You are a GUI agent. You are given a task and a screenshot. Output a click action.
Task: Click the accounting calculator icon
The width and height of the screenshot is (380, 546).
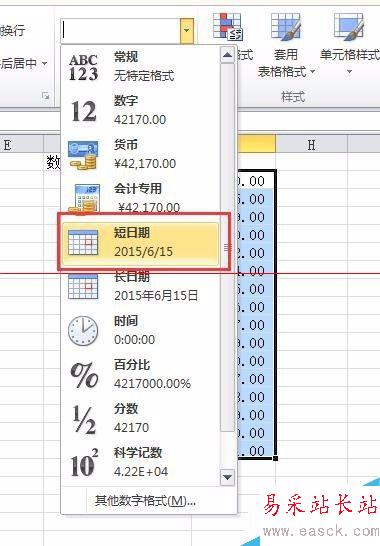pyautogui.click(x=84, y=198)
